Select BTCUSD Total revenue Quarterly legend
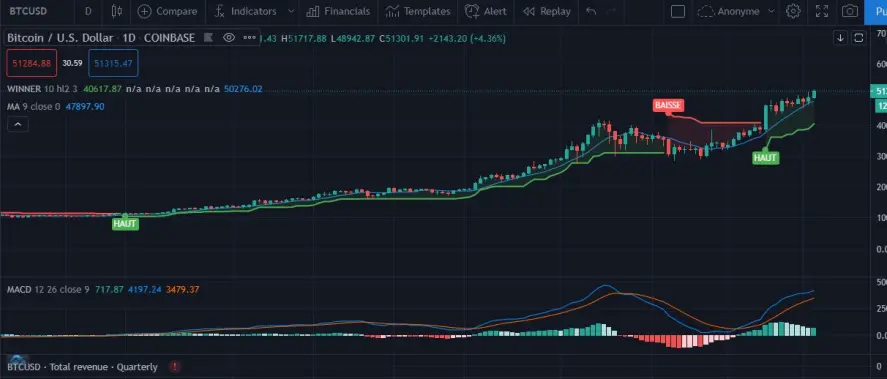 click(83, 367)
